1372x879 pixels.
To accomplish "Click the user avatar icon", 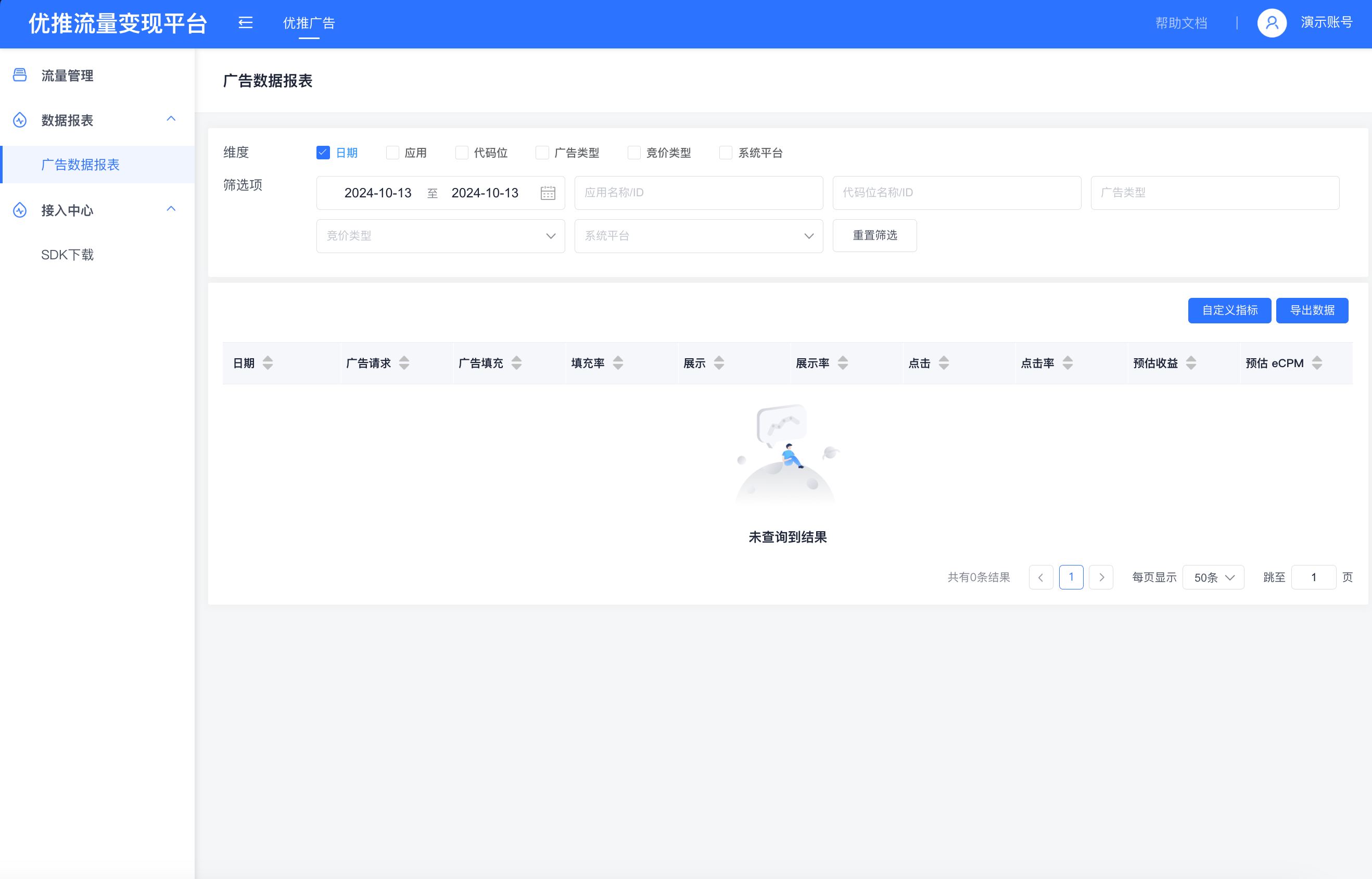I will click(1272, 23).
